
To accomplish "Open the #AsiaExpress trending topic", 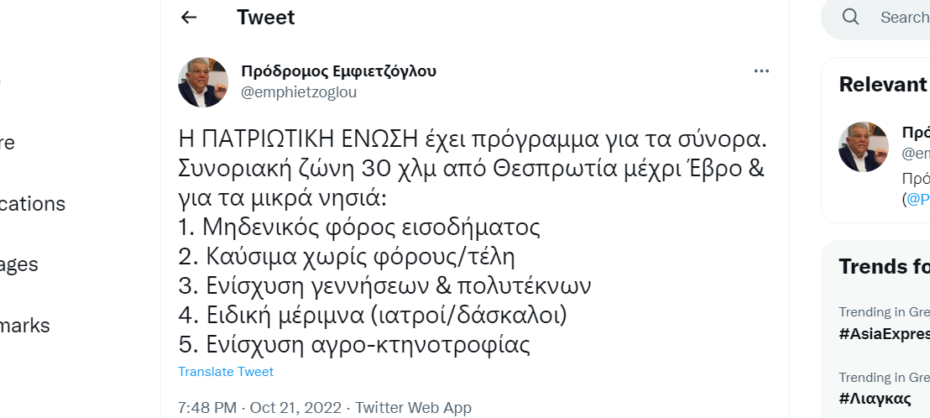I will click(884, 334).
